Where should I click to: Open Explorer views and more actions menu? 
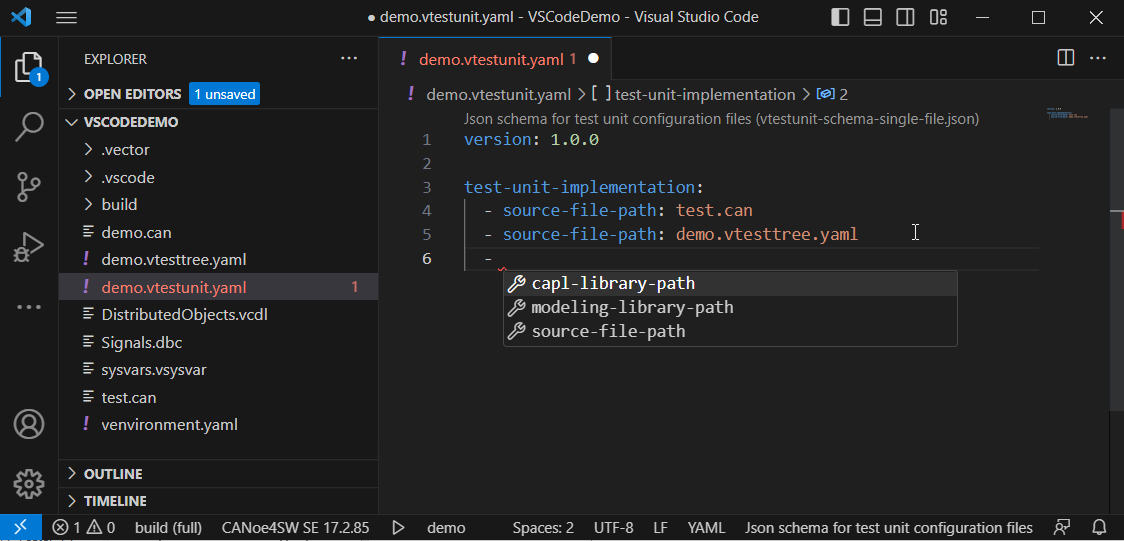tap(349, 58)
